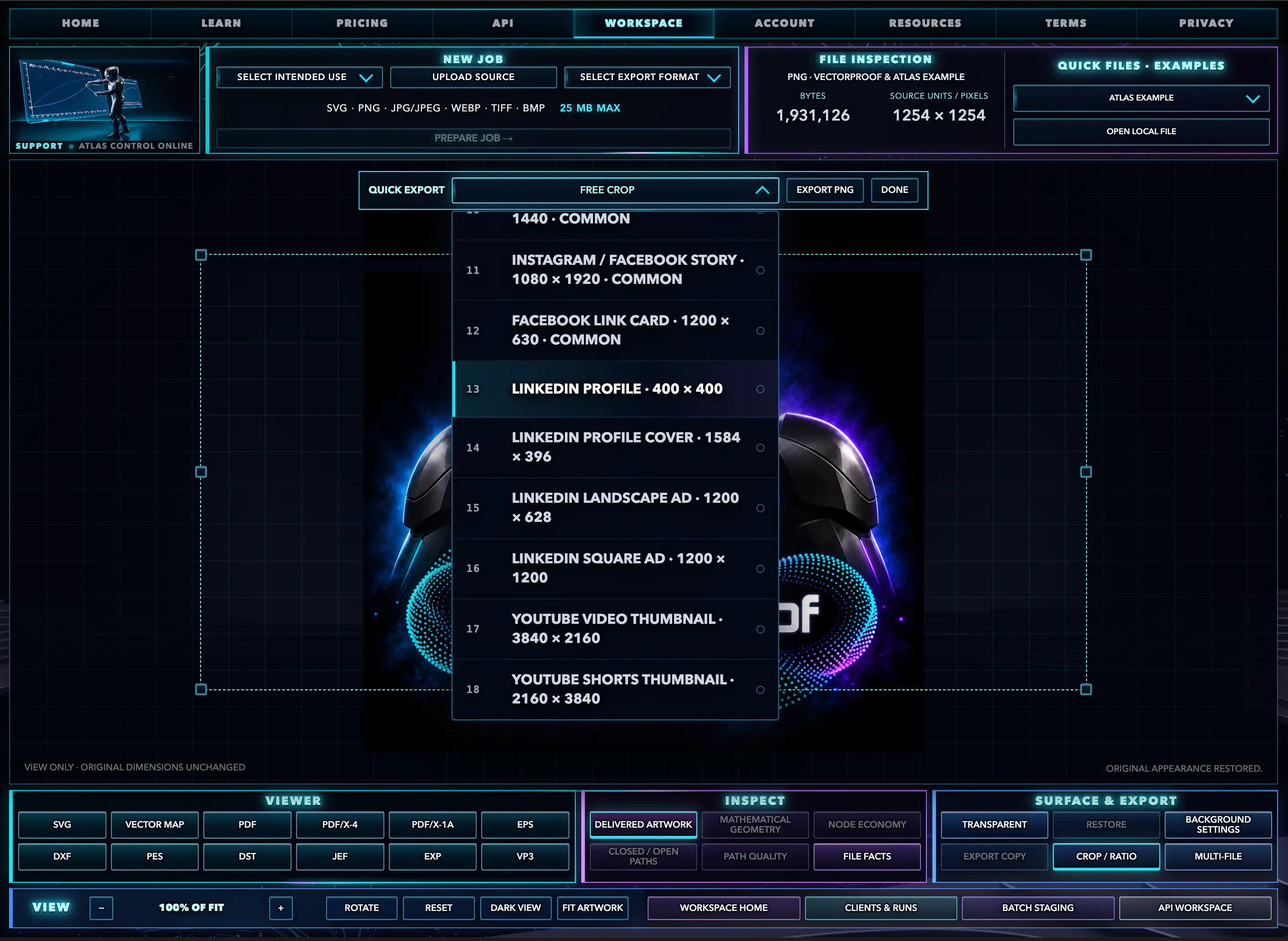1288x941 pixels.
Task: Collapse the Free Crop dropdown
Action: click(x=615, y=190)
